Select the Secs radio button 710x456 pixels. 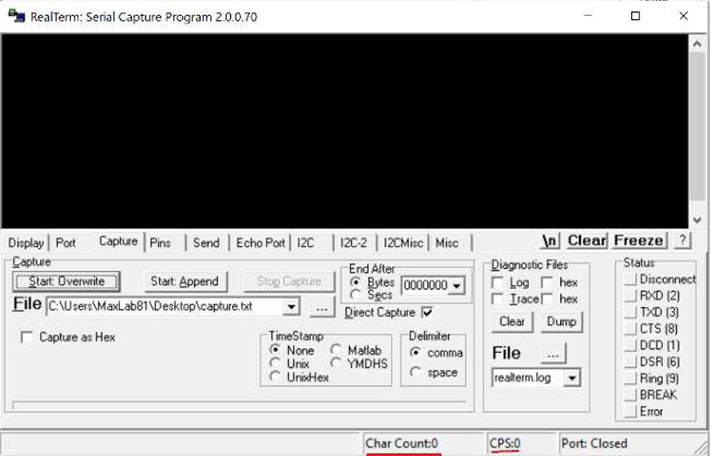(355, 295)
